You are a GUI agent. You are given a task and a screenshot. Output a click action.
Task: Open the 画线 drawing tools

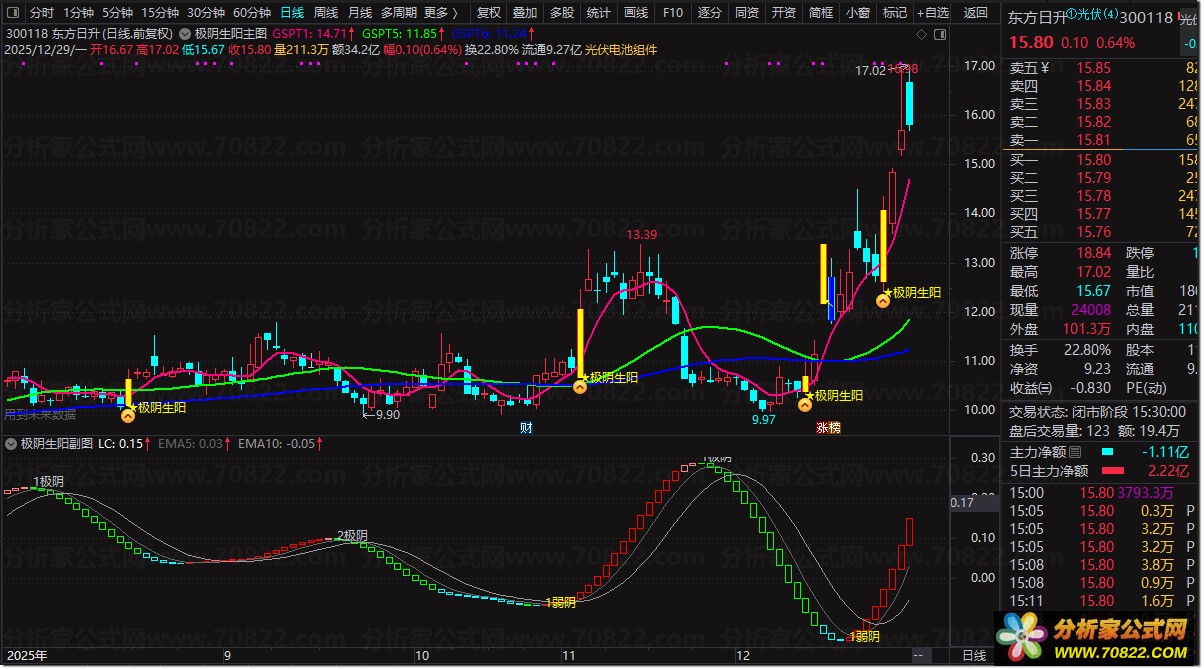(x=636, y=13)
